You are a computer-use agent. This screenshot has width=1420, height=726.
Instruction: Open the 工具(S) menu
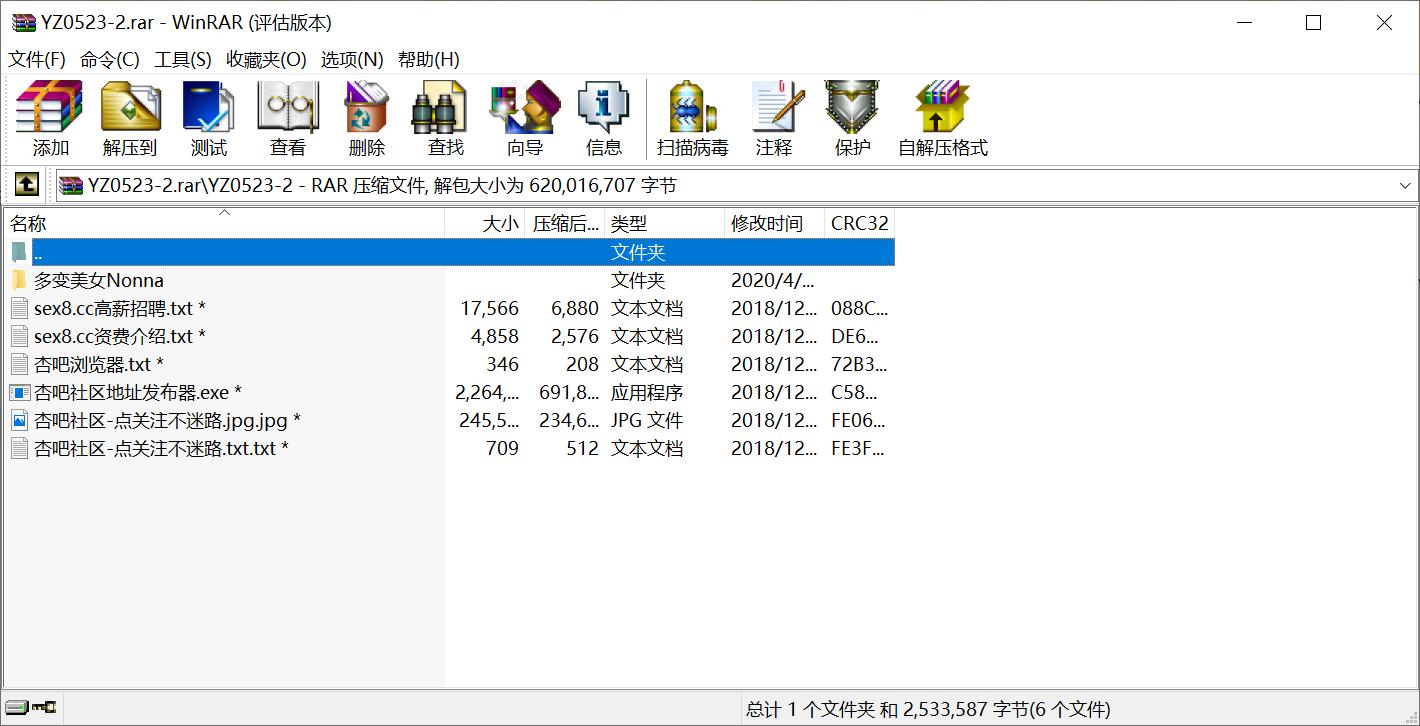pyautogui.click(x=183, y=59)
